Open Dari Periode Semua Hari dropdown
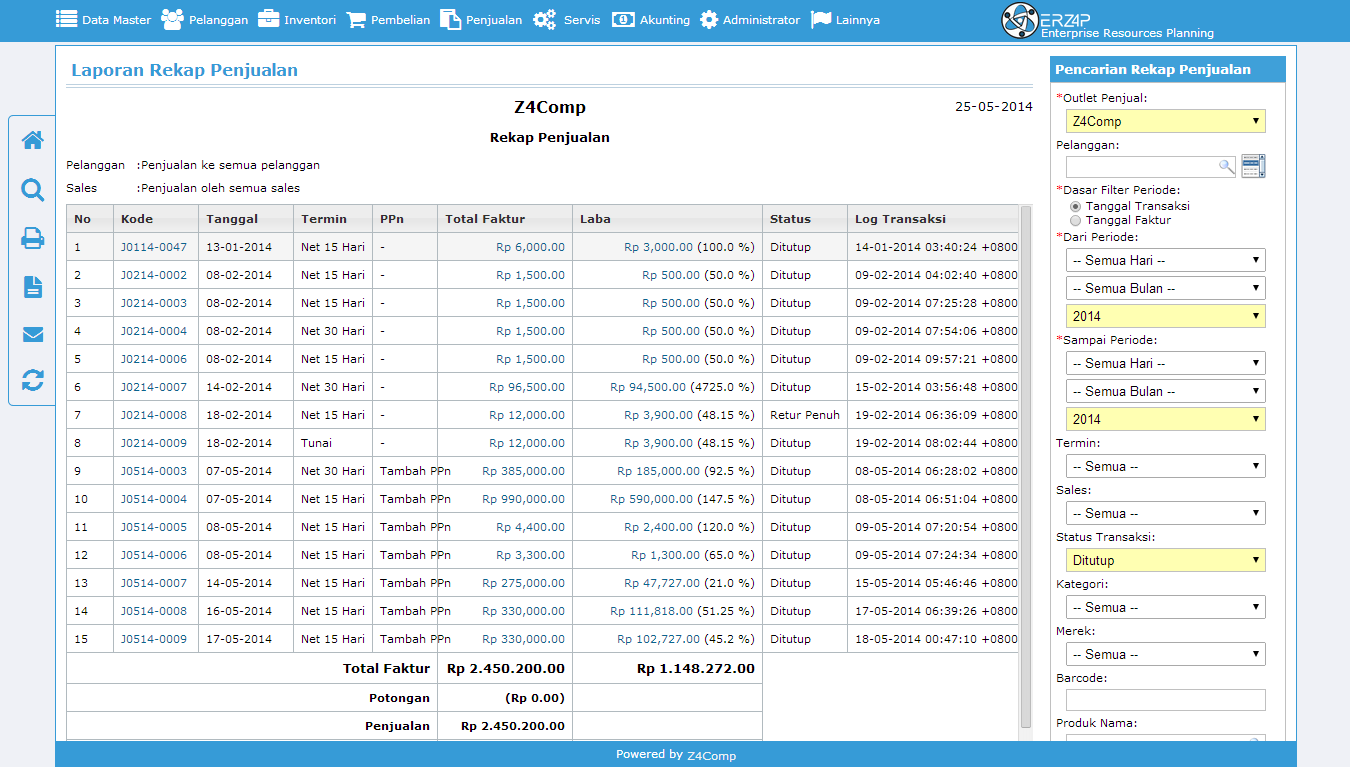 tap(1166, 260)
